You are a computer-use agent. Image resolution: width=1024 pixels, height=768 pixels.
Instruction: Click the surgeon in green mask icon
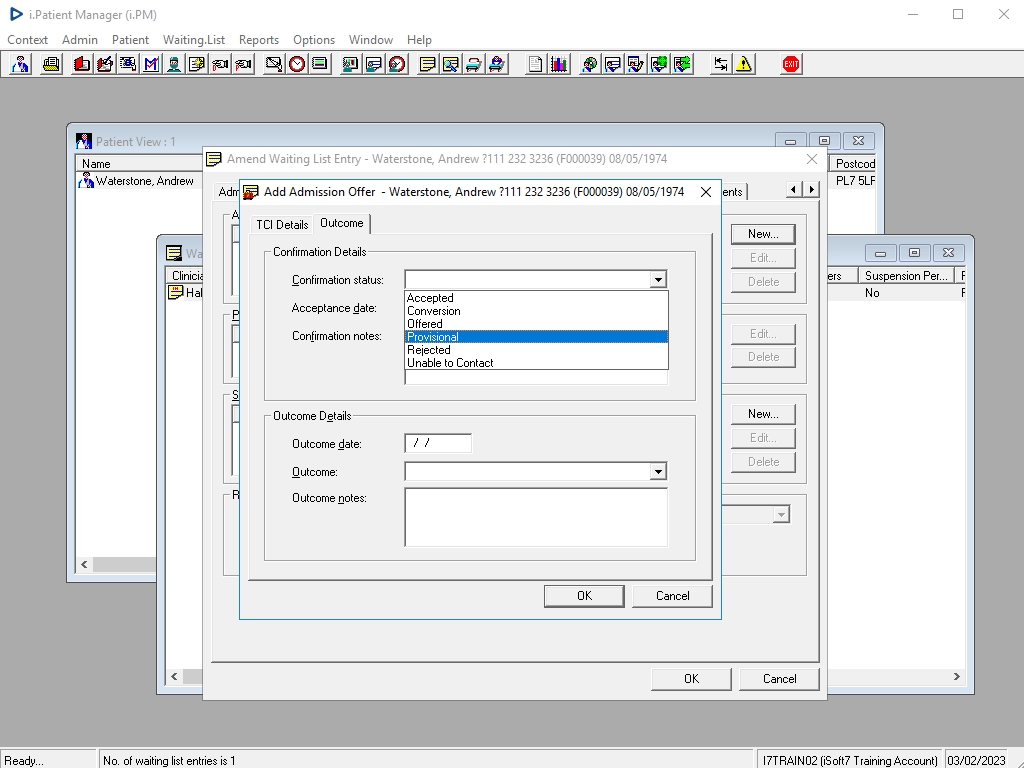(x=174, y=64)
